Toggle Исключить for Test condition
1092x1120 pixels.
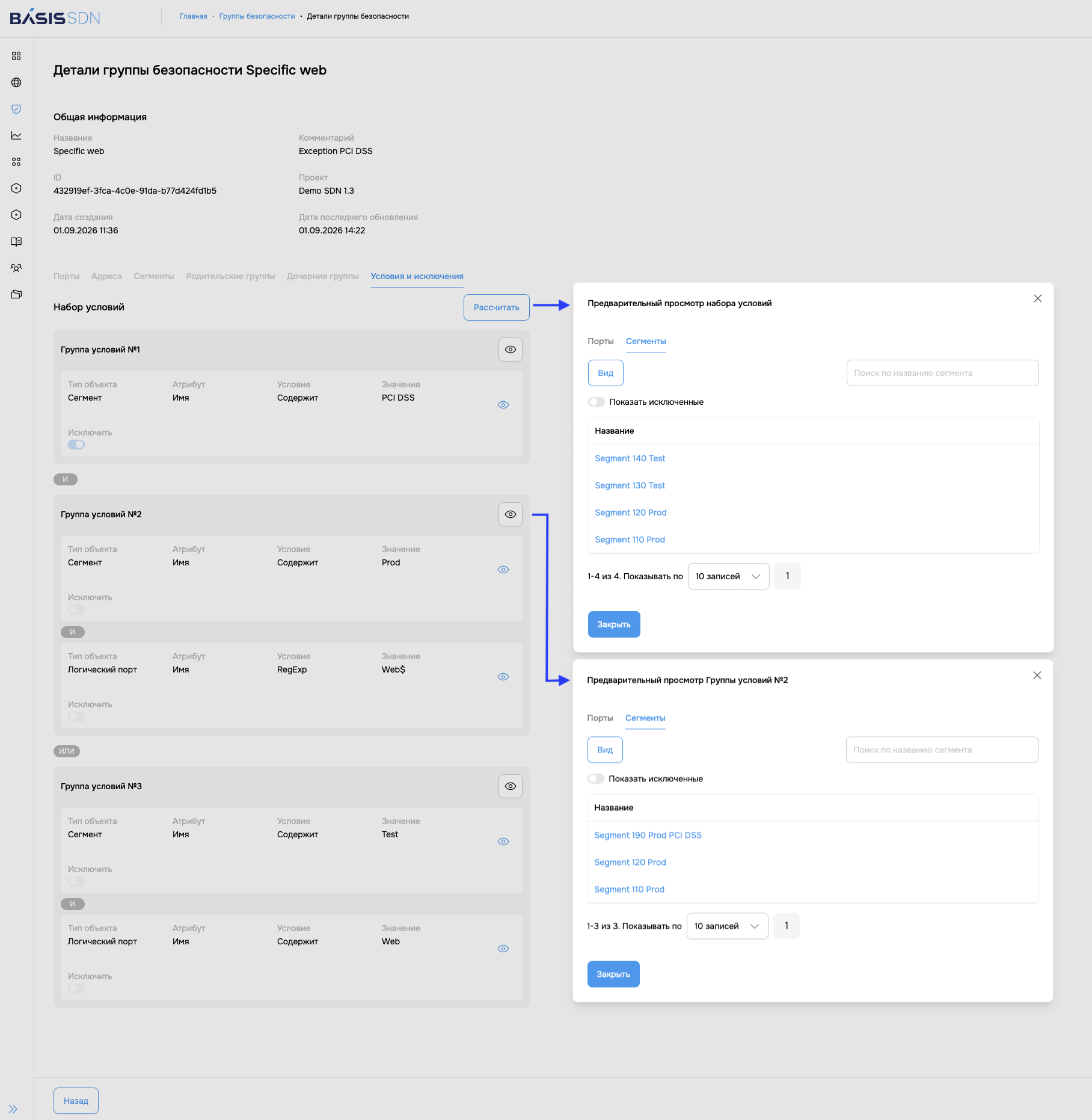[76, 881]
